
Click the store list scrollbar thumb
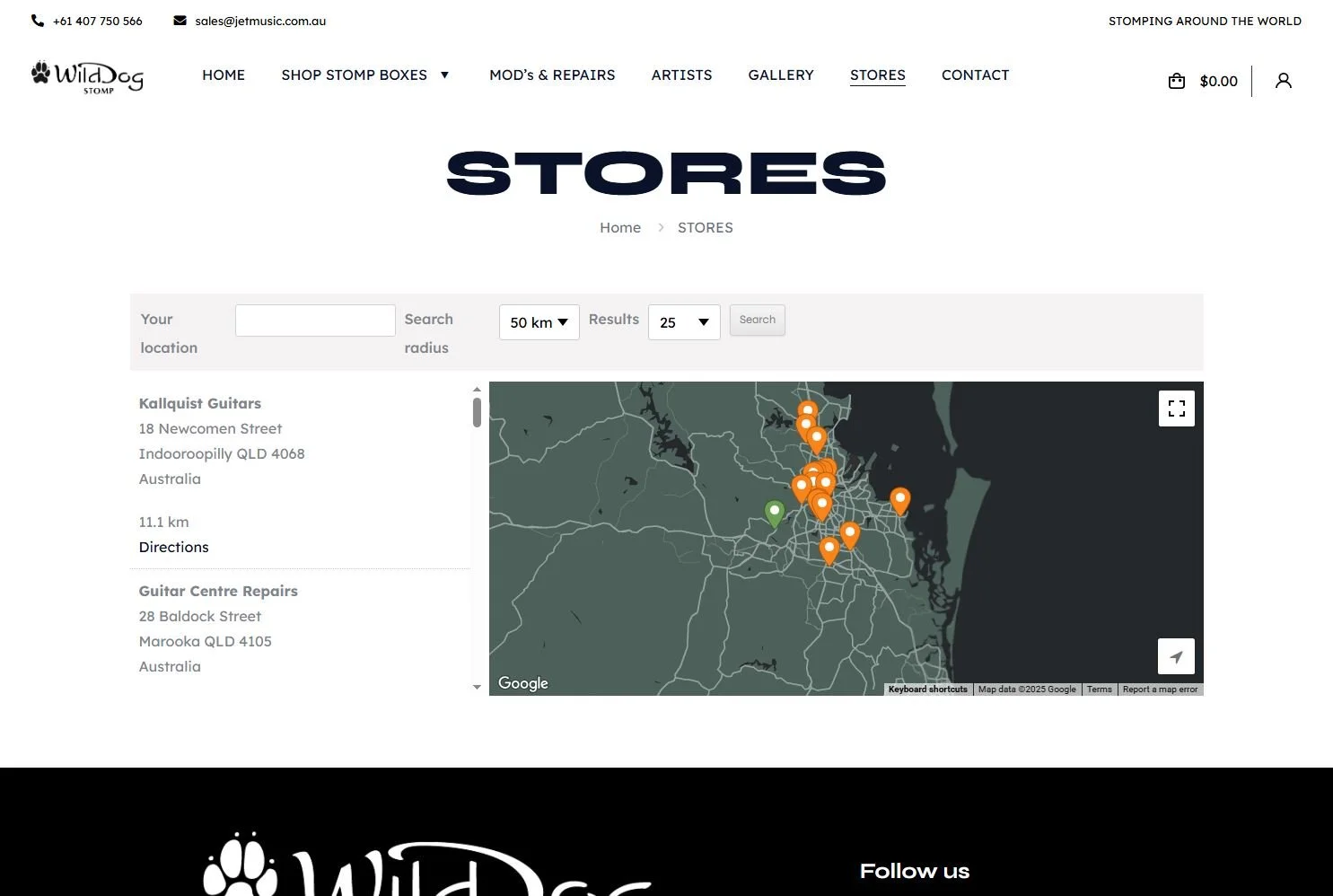pos(477,413)
